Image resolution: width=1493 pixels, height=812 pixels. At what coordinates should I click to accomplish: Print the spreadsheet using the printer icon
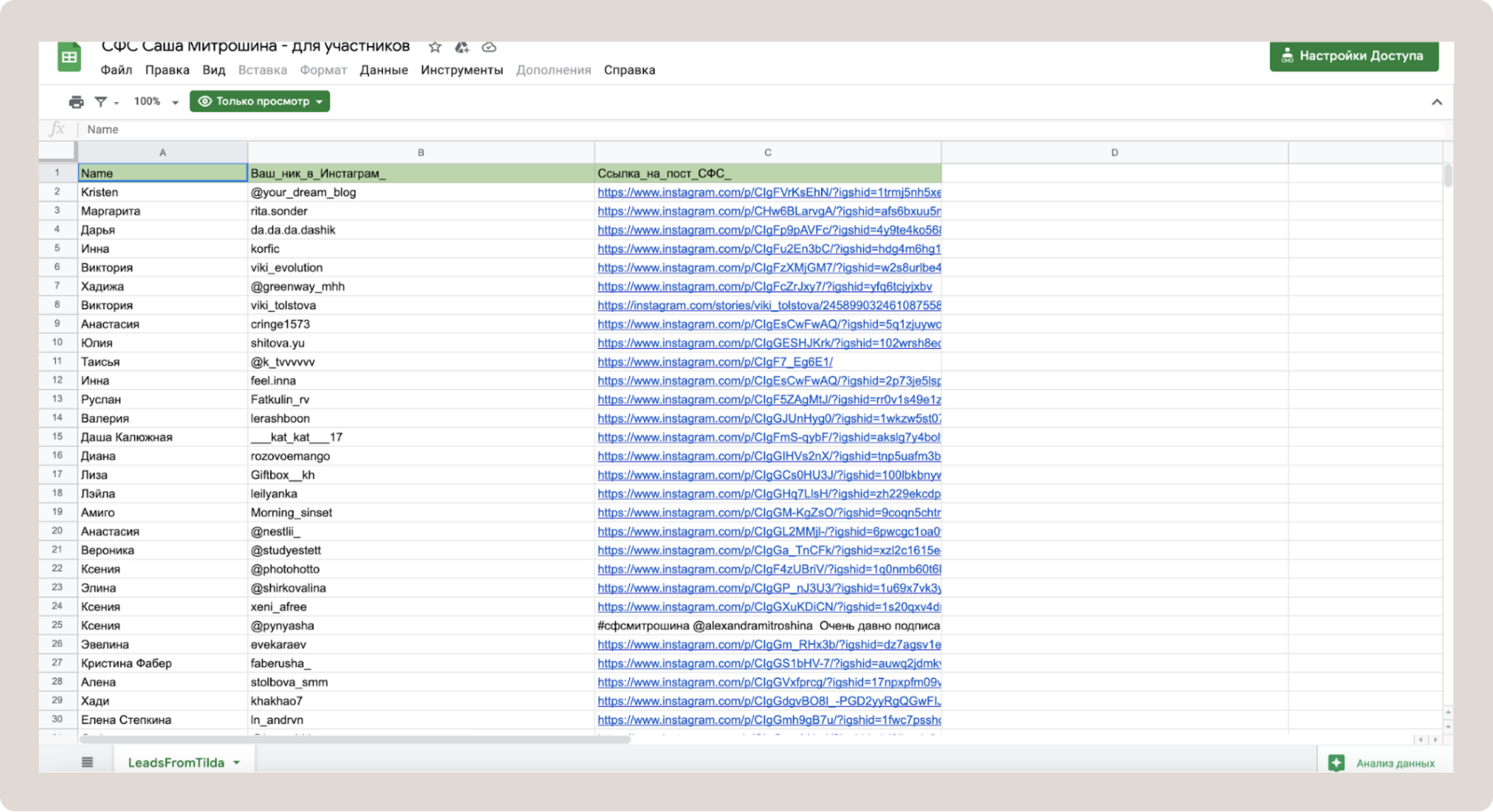76,102
